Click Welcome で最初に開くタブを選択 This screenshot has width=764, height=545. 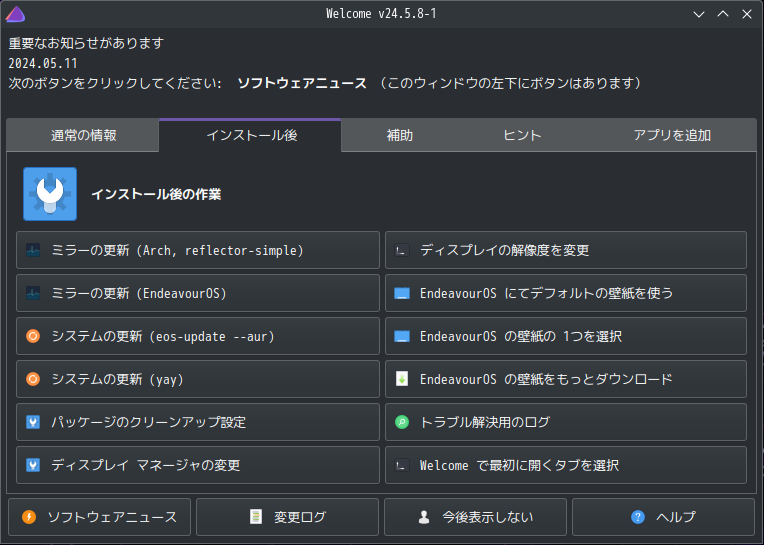[566, 465]
